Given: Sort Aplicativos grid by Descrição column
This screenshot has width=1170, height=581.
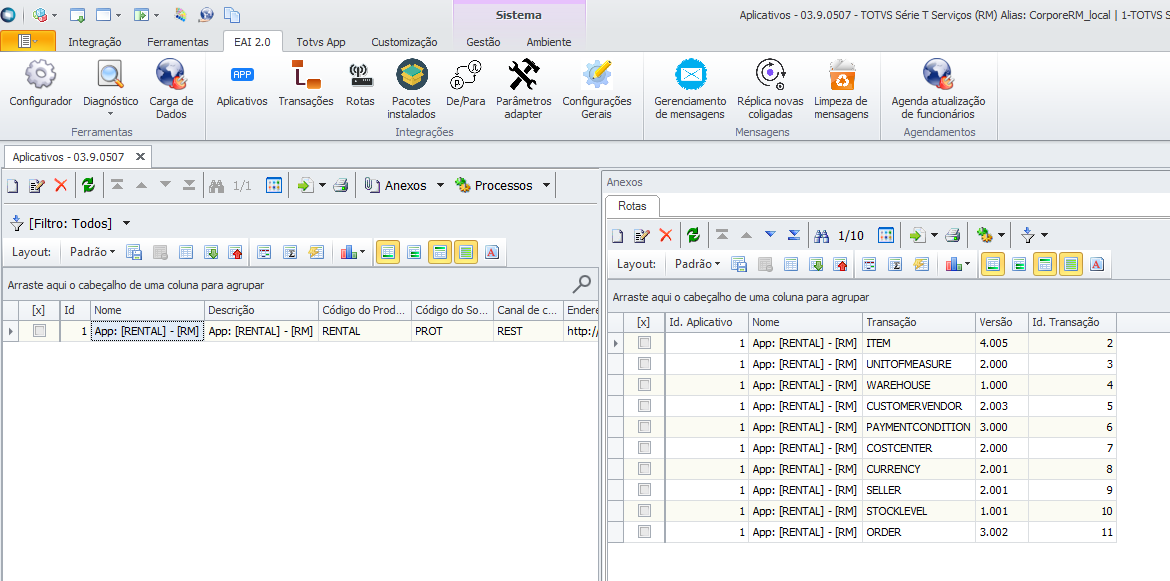Looking at the screenshot, I should [x=262, y=310].
